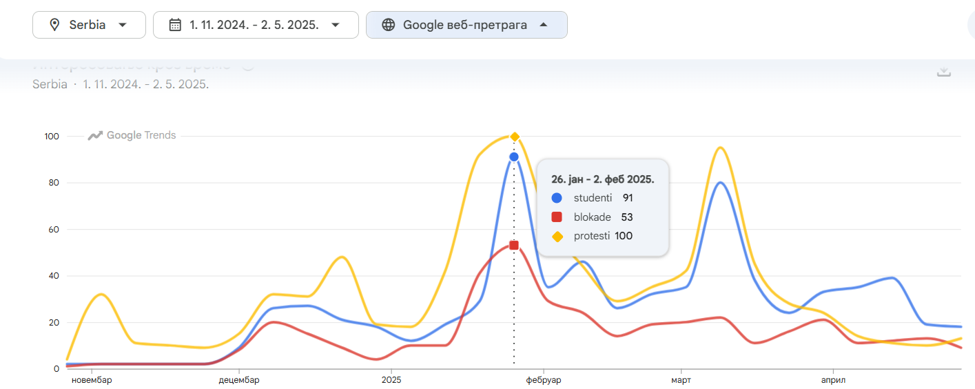Click the globe icon in search type filter

388,25
